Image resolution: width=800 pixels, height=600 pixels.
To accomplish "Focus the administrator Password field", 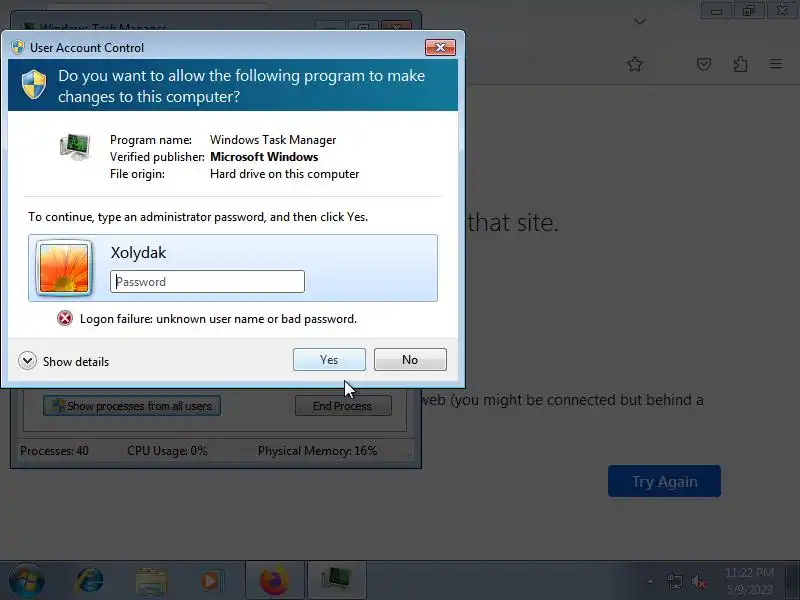I will 207,282.
